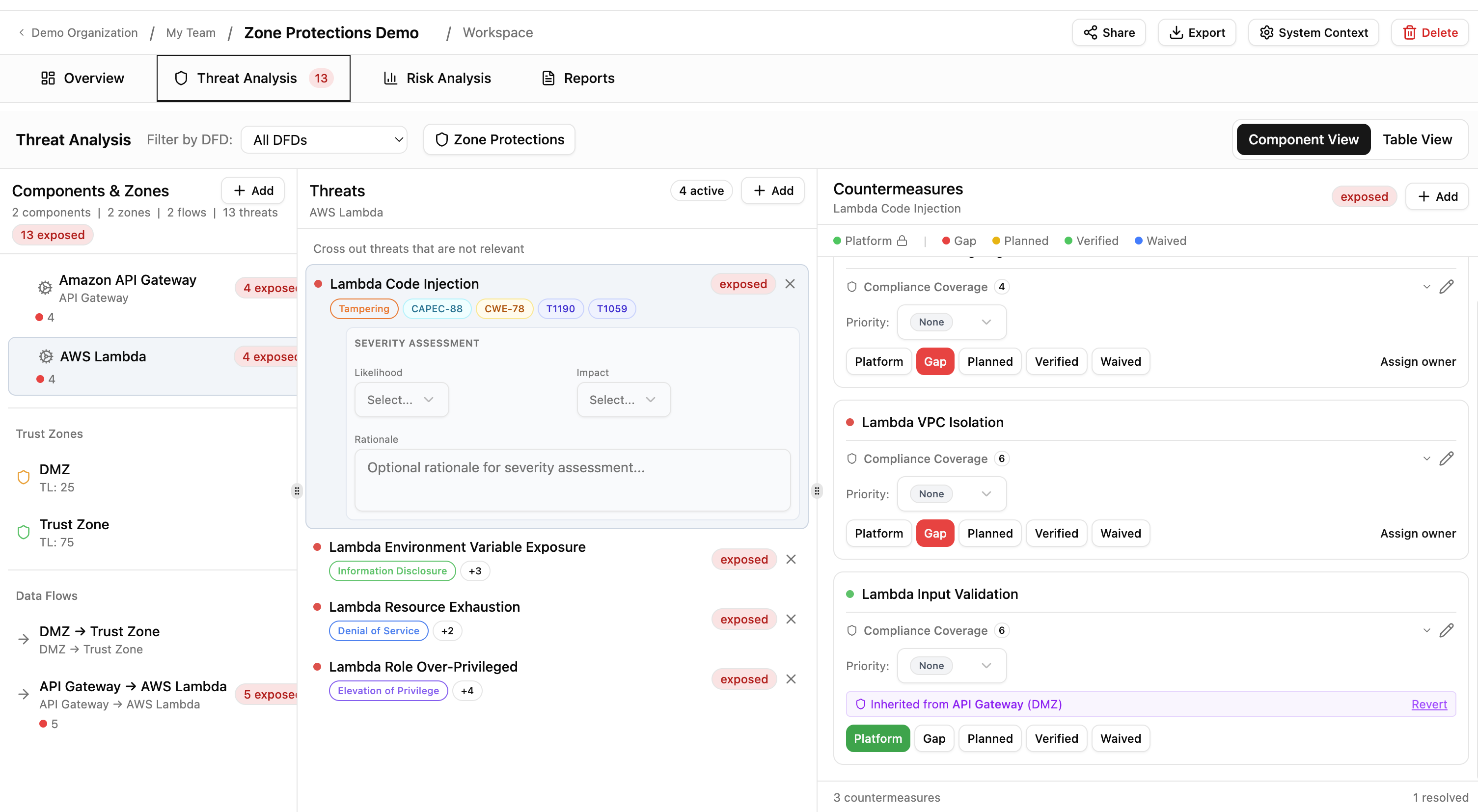Screen dimensions: 1478x812
Task: Open the Impact Select dropdown
Action: (x=624, y=400)
